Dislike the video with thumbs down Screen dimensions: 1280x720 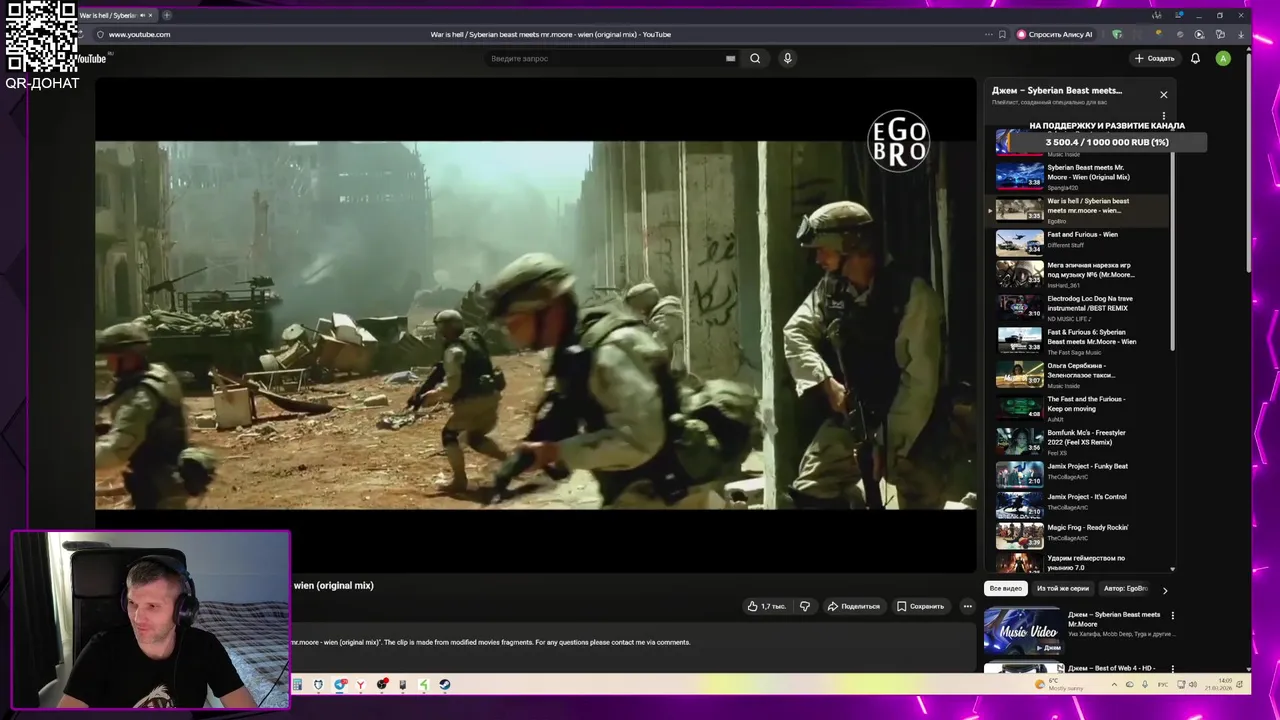(805, 606)
